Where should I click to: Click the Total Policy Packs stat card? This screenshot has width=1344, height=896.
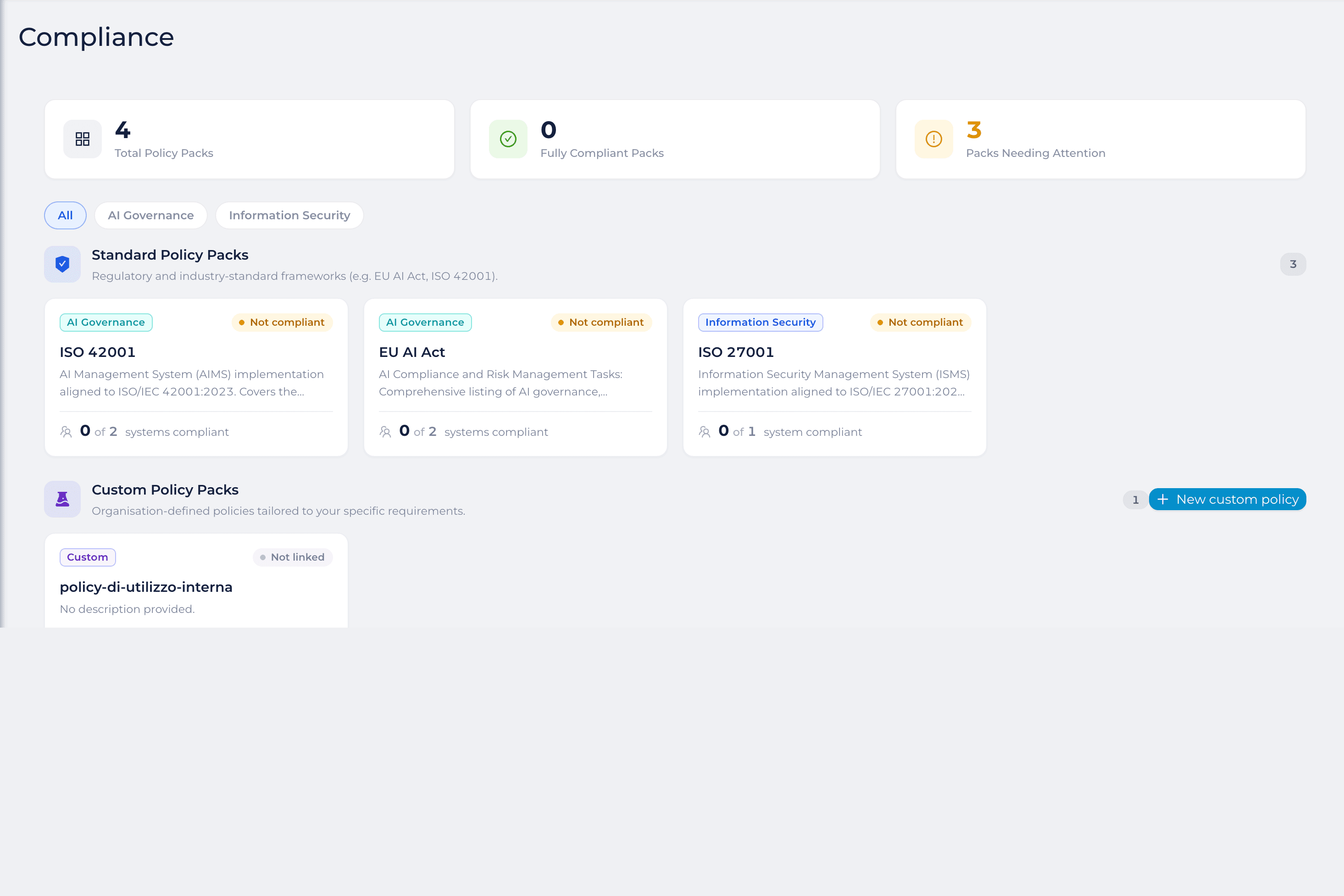point(250,139)
